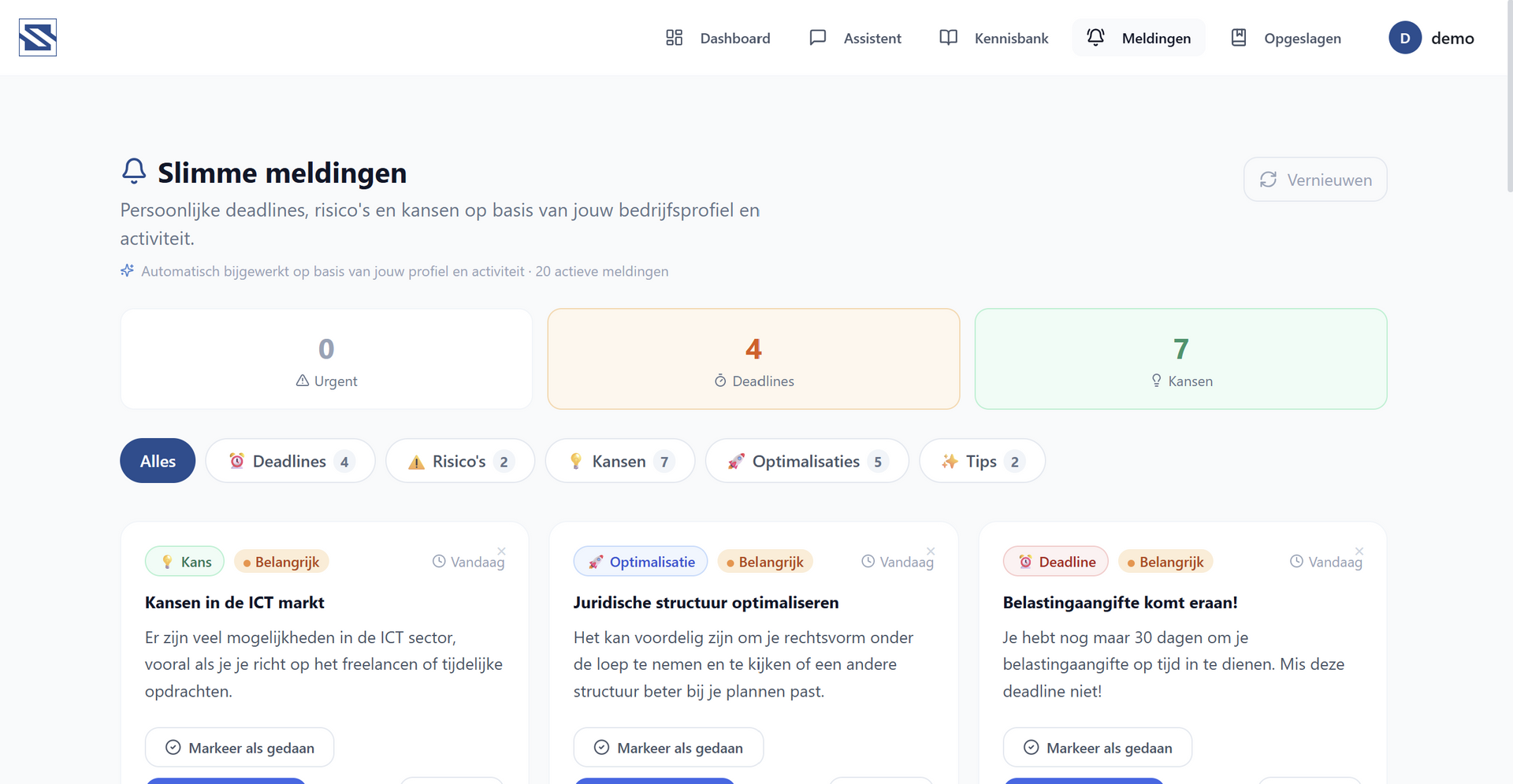Filter by Deadlines chip

click(x=290, y=461)
